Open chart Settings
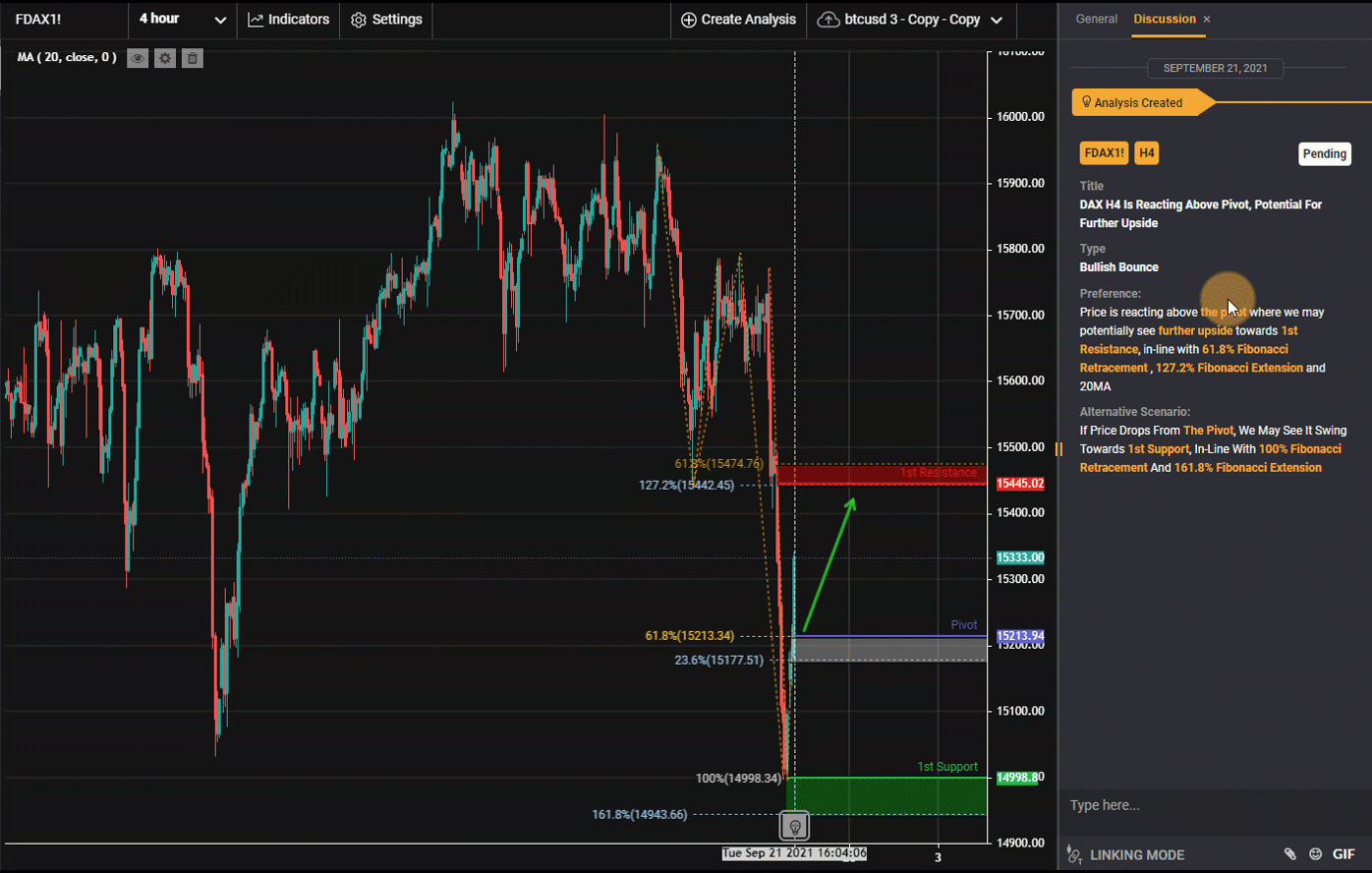This screenshot has height=873, width=1372. click(386, 19)
